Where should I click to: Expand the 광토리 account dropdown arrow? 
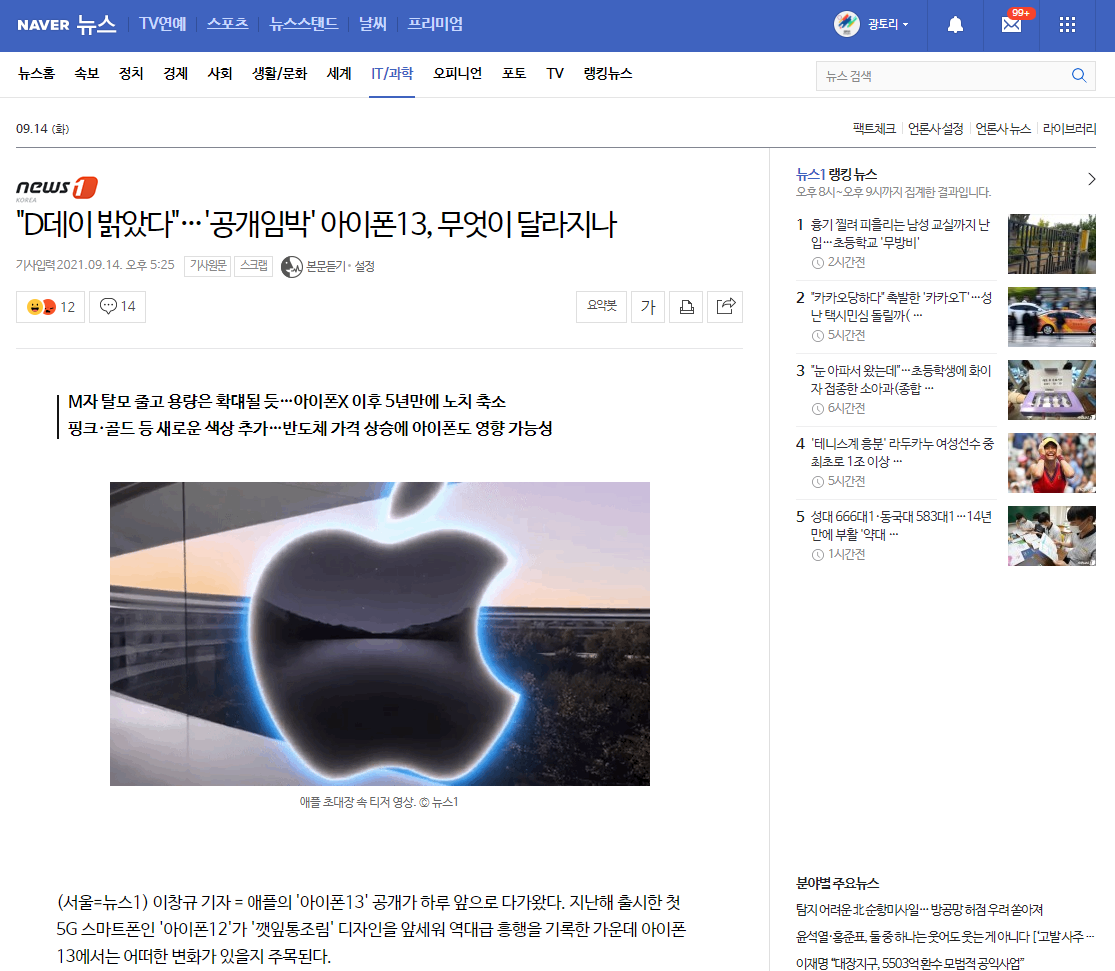click(x=905, y=25)
